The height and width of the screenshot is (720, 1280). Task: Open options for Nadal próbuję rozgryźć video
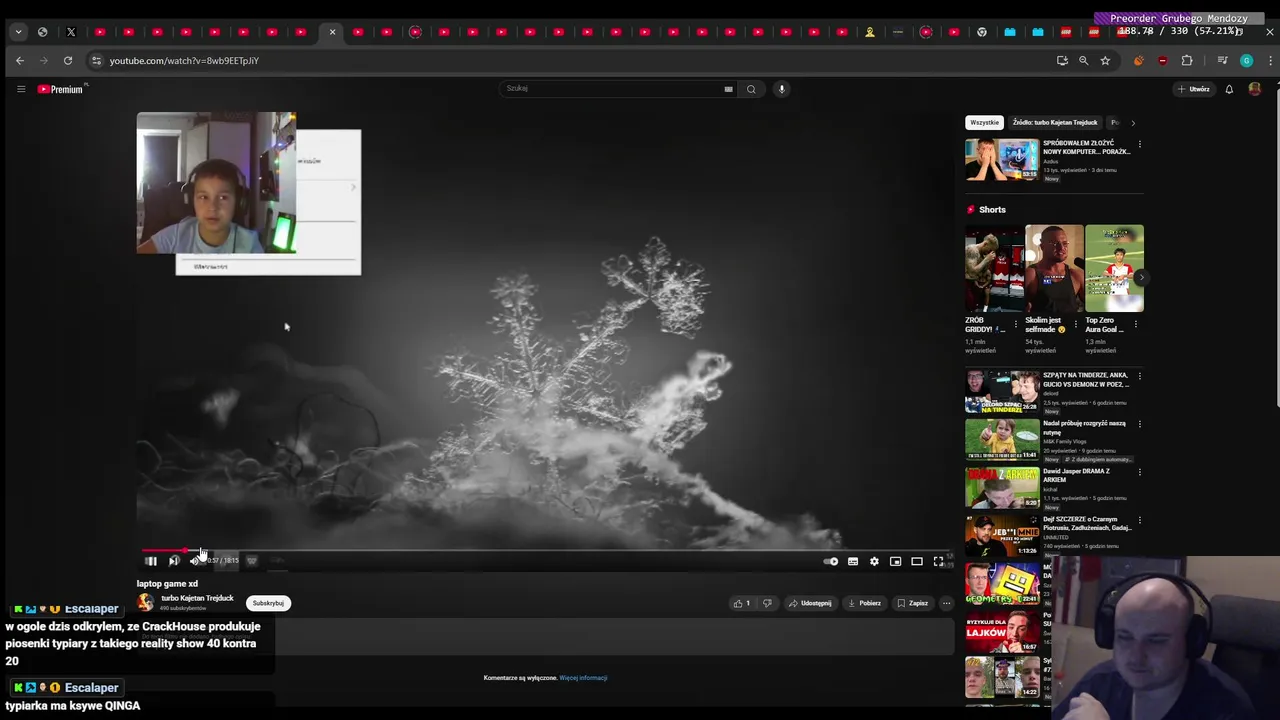(1139, 424)
